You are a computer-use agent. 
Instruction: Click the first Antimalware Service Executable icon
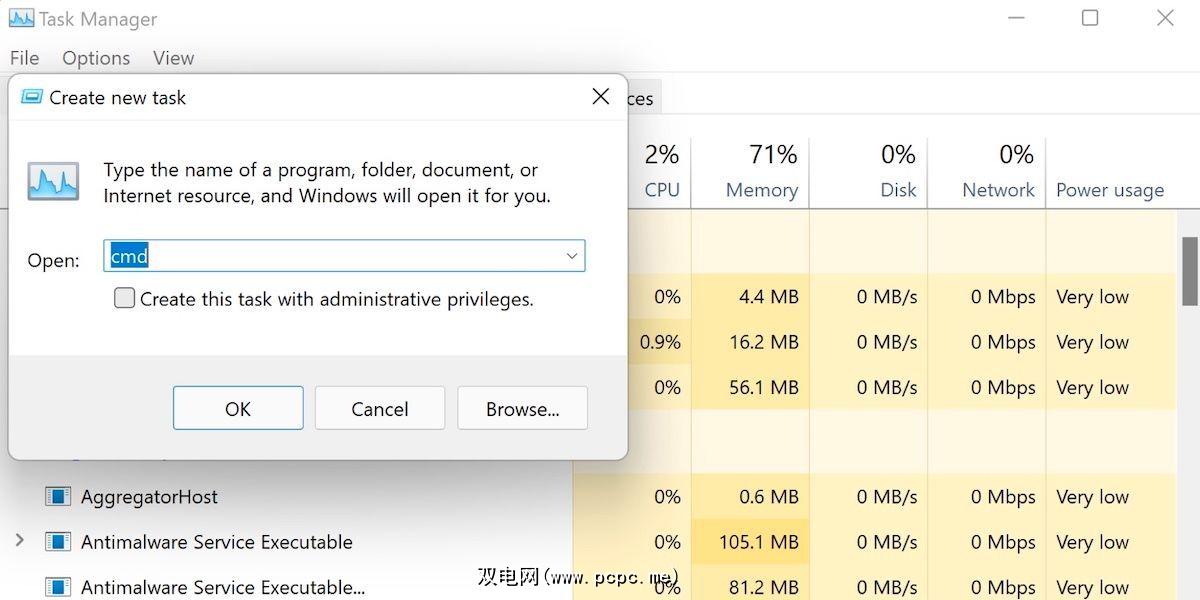(58, 543)
